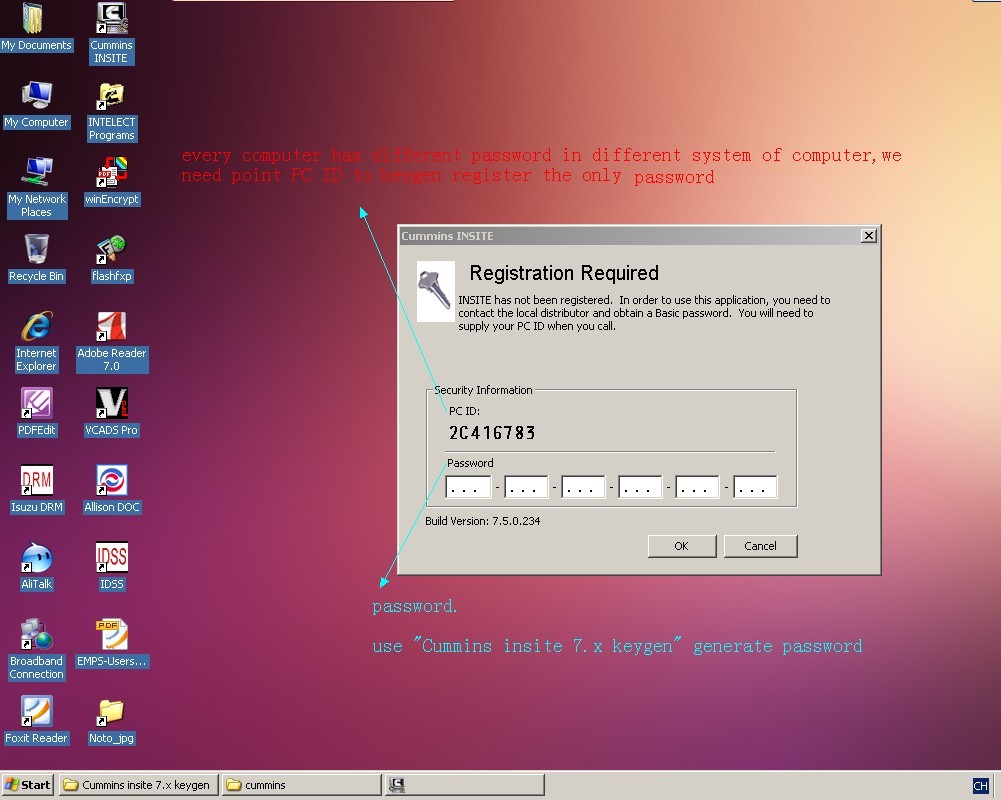Screen dimensions: 1001x800
Task: Launch AliTalk from the desktop
Action: (37, 557)
